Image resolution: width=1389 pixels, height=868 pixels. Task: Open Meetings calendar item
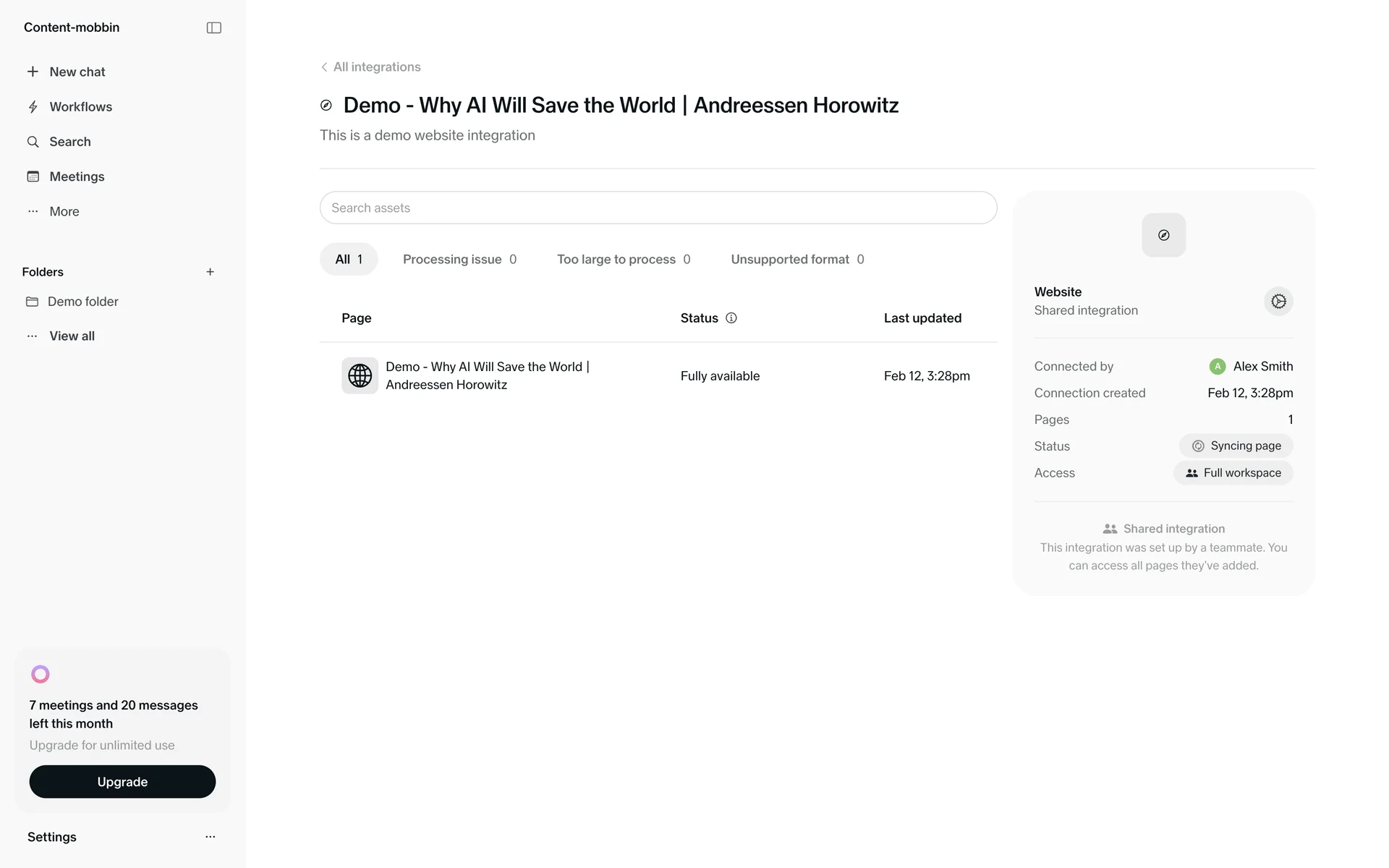(77, 176)
